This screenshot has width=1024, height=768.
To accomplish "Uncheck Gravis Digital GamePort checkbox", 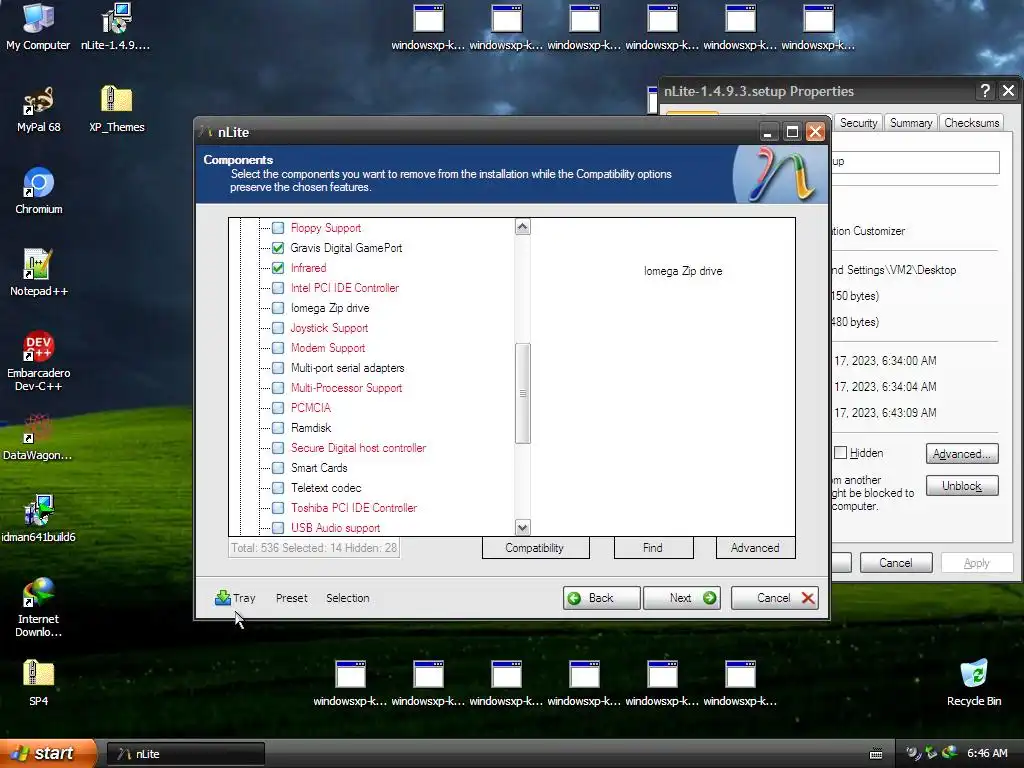I will coord(278,248).
